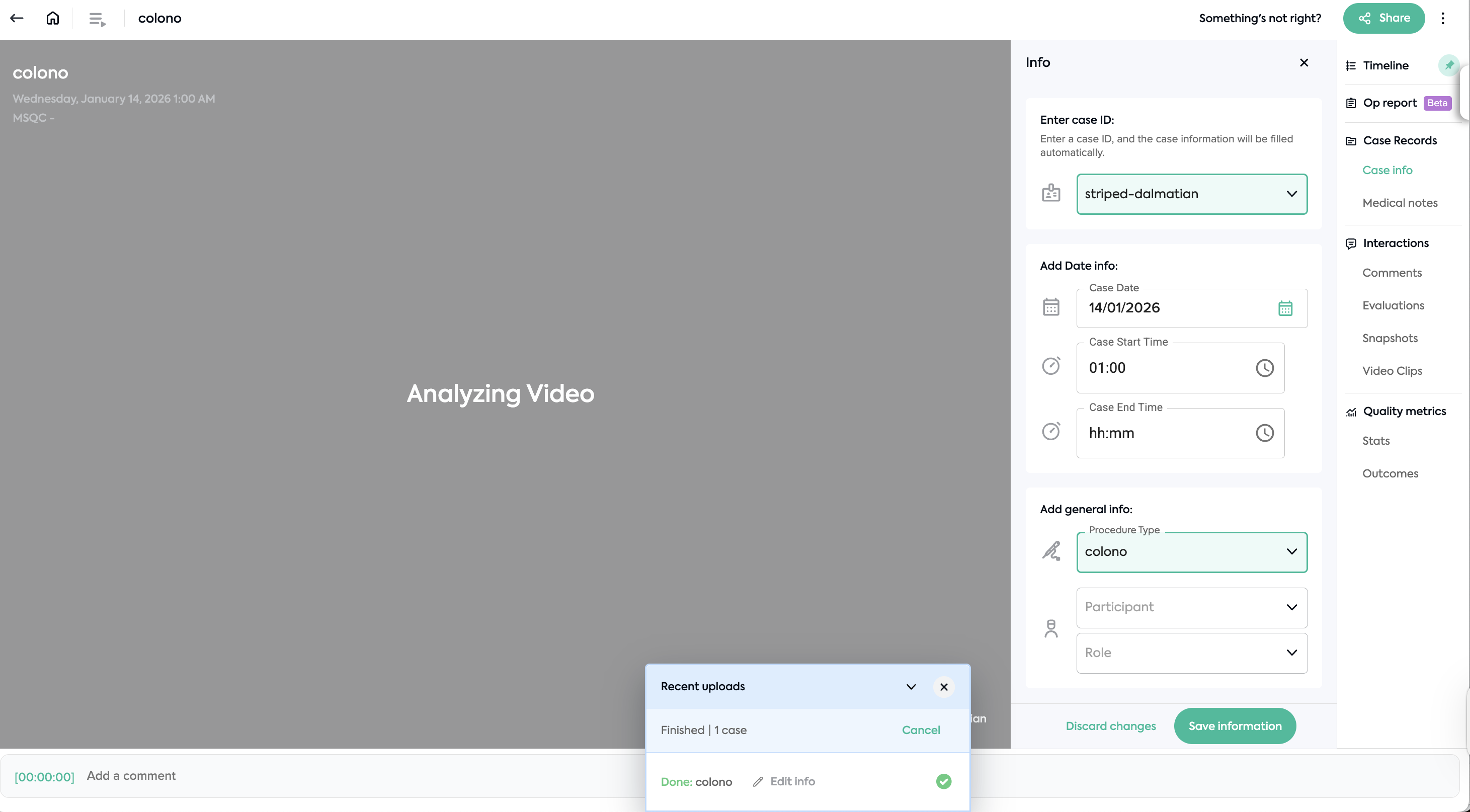Image resolution: width=1470 pixels, height=812 pixels.
Task: Click Discard changes
Action: (x=1110, y=726)
